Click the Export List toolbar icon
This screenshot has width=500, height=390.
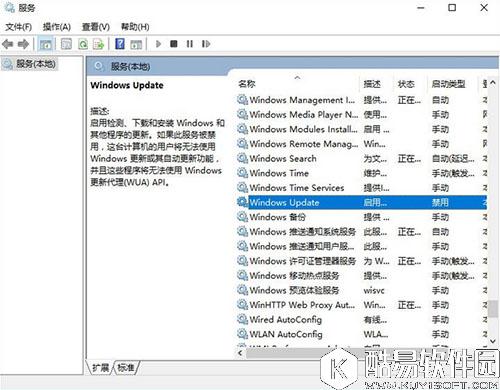[99, 44]
